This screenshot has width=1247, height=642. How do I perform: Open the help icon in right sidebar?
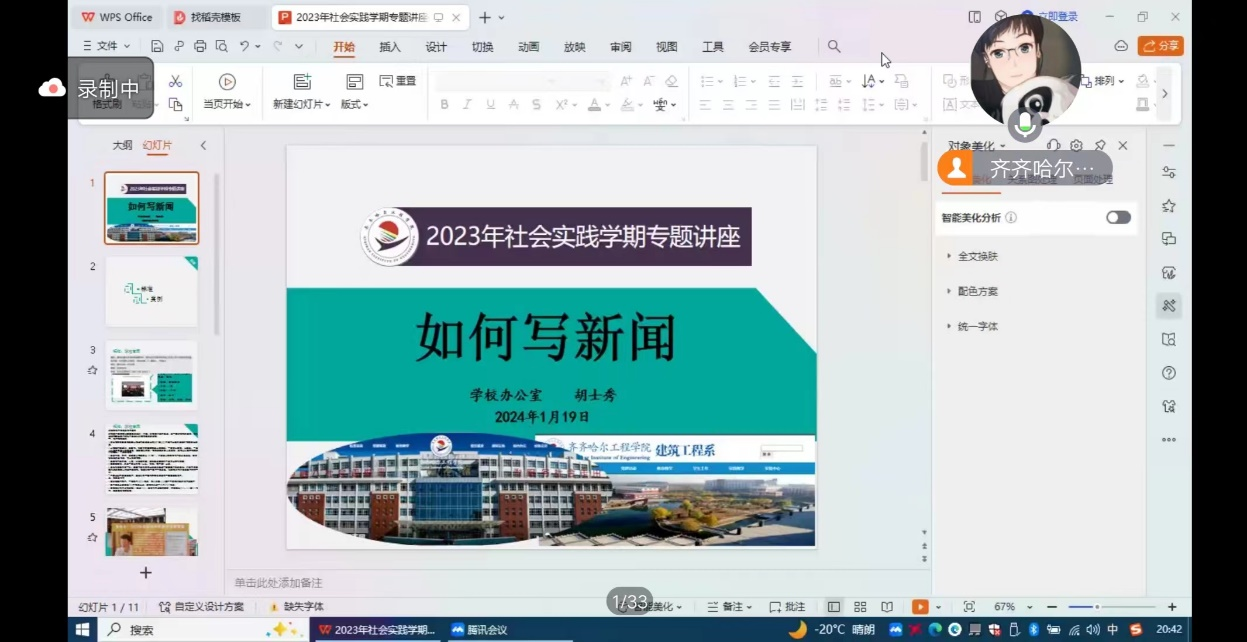click(x=1168, y=373)
